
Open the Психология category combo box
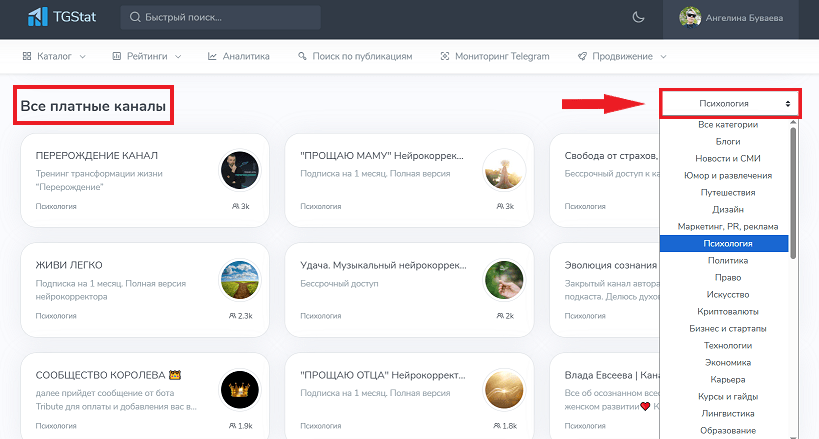pyautogui.click(x=728, y=103)
